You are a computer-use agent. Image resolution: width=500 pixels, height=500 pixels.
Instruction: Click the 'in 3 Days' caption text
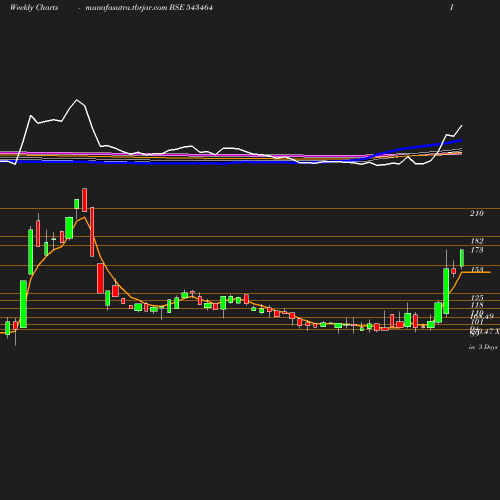point(483,347)
